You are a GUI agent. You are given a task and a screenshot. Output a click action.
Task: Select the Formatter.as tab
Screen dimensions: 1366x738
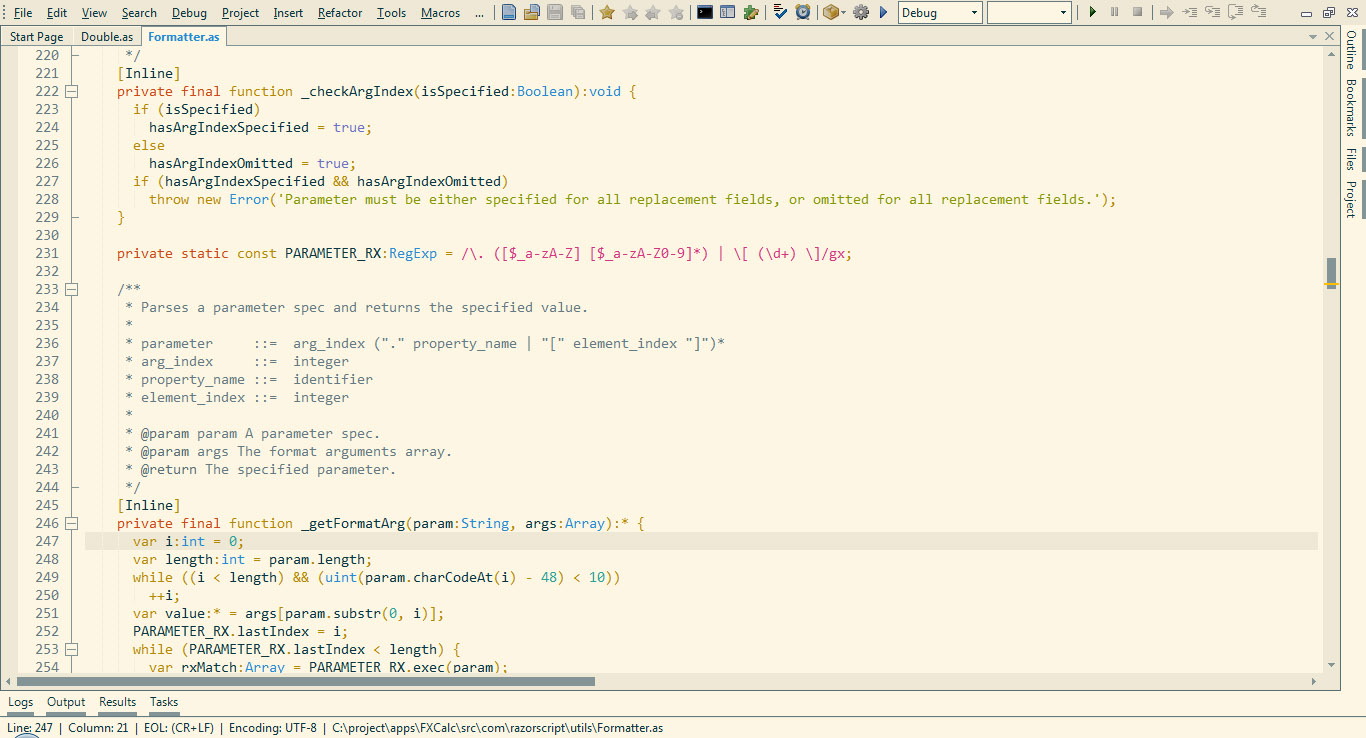184,37
